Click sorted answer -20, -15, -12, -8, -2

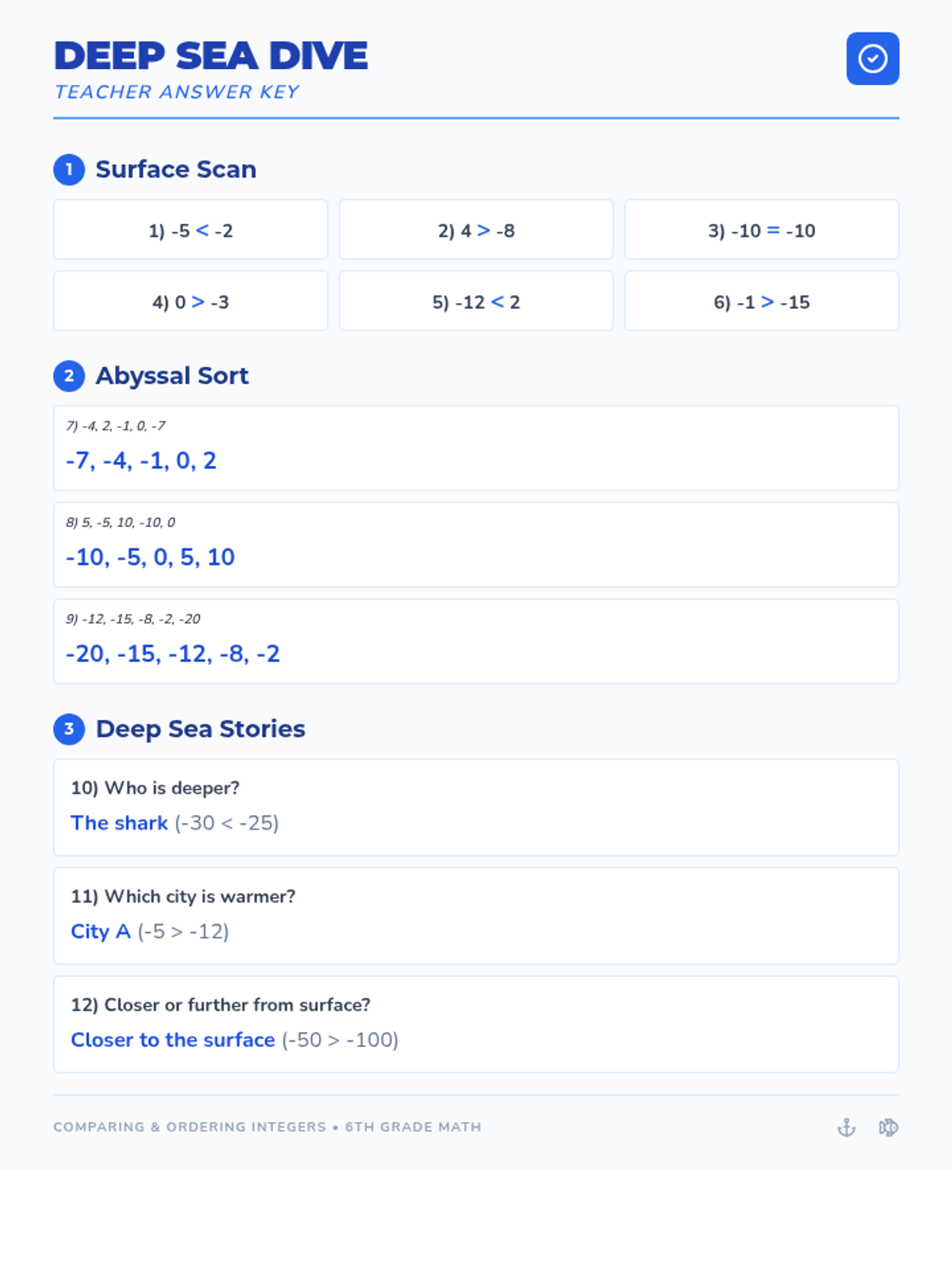pyautogui.click(x=173, y=654)
